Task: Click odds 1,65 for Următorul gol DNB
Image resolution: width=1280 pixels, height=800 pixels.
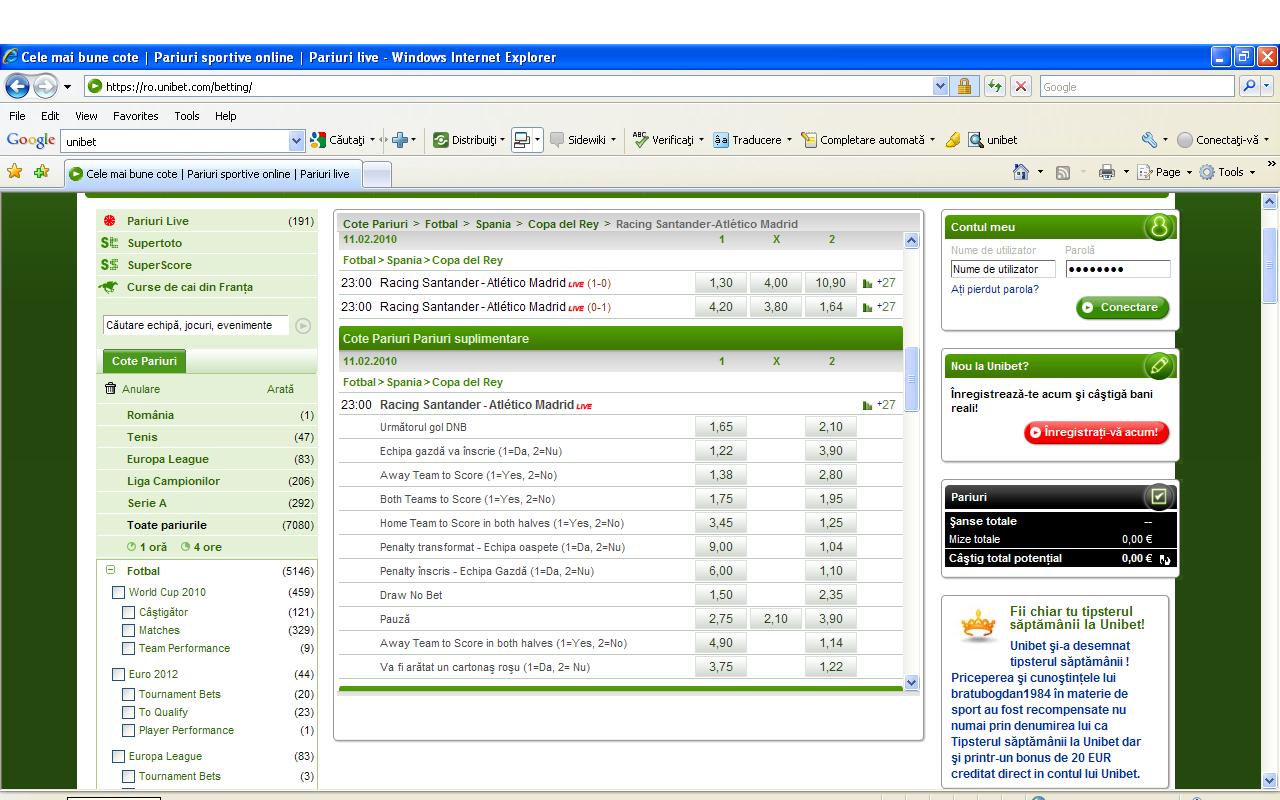Action: (x=721, y=427)
